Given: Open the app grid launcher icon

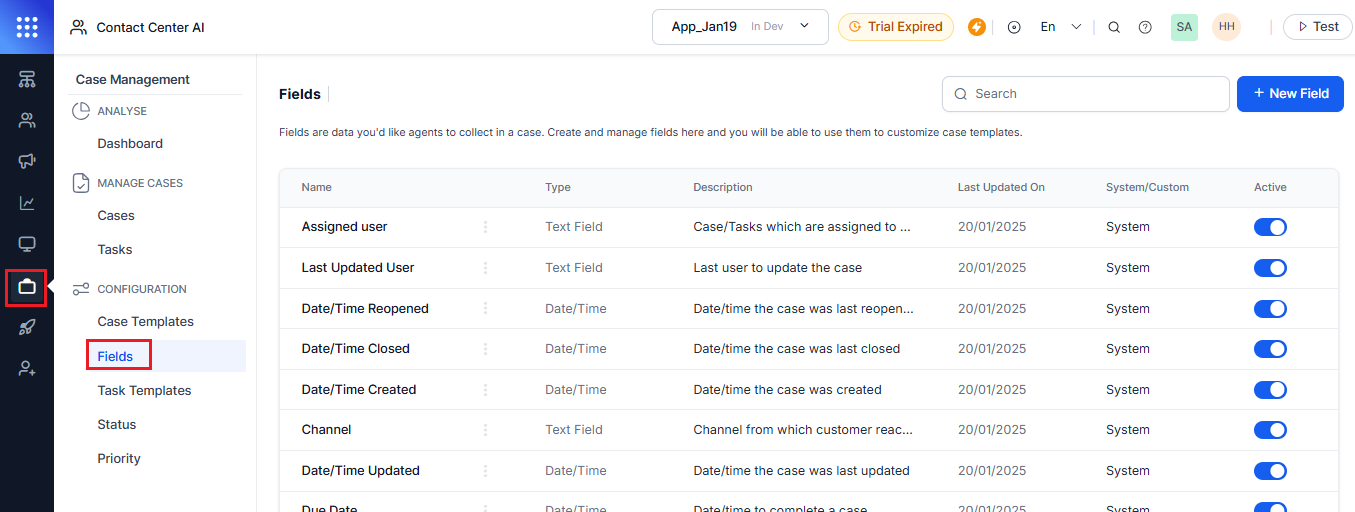Looking at the screenshot, I should [x=27, y=27].
